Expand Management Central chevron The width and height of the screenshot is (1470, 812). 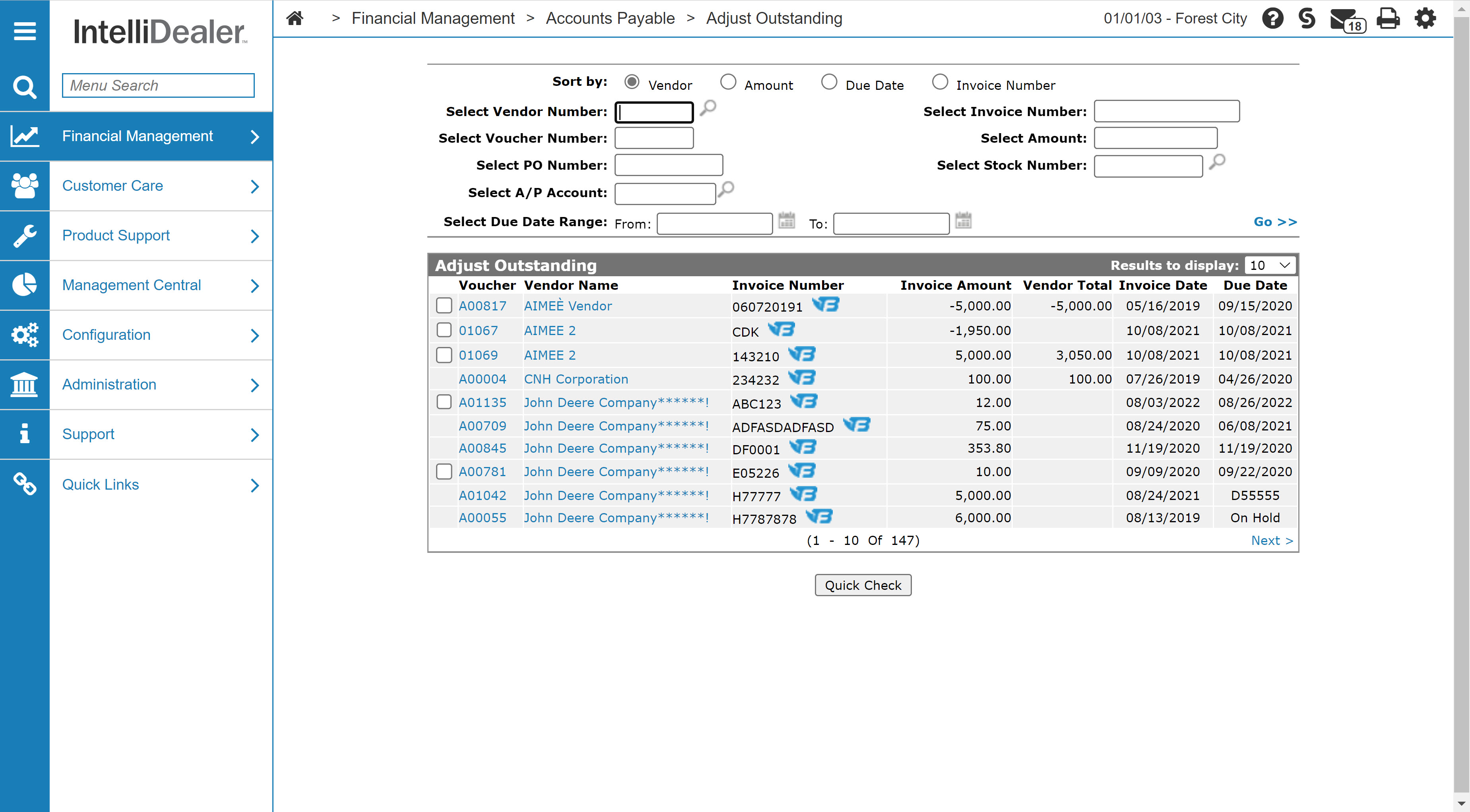click(255, 286)
